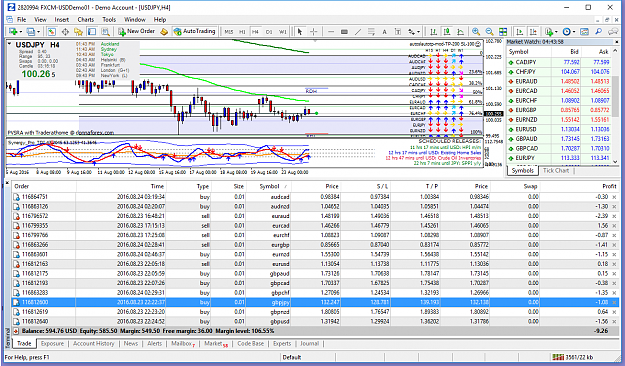The image size is (625, 366).
Task: Switch chart to Line Chart mode
Action: 460,31
